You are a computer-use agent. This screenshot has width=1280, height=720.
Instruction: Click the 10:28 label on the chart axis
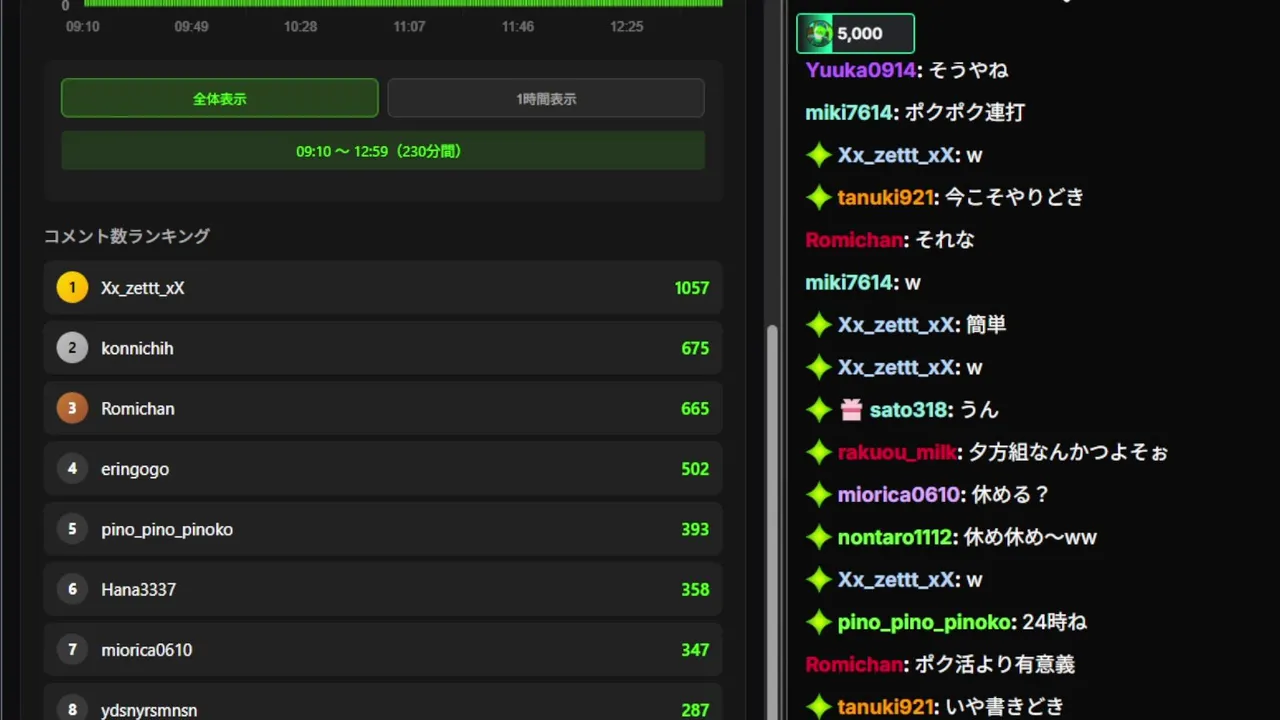pyautogui.click(x=300, y=26)
